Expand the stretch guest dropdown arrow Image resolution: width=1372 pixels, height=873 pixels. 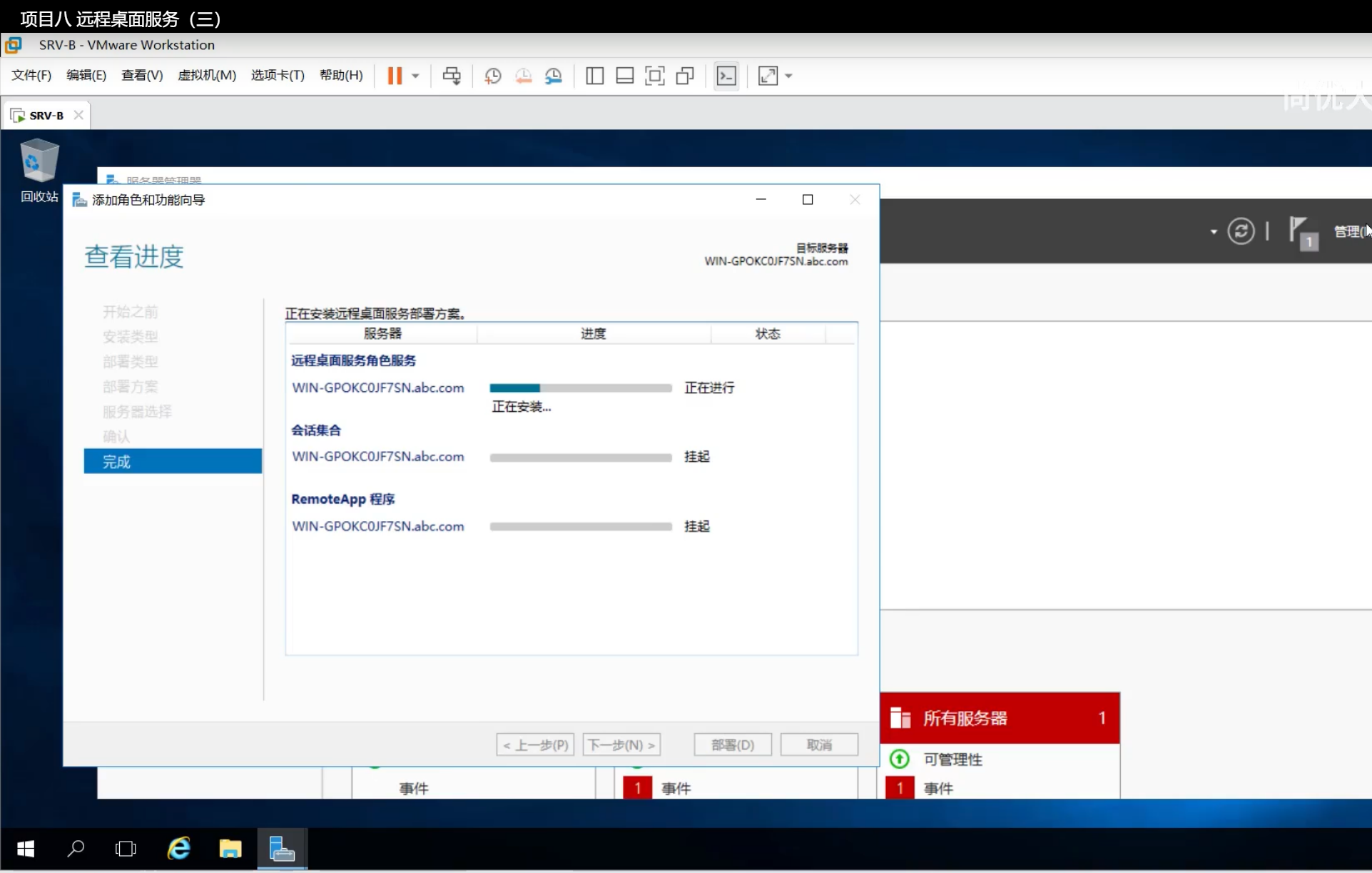[x=788, y=76]
